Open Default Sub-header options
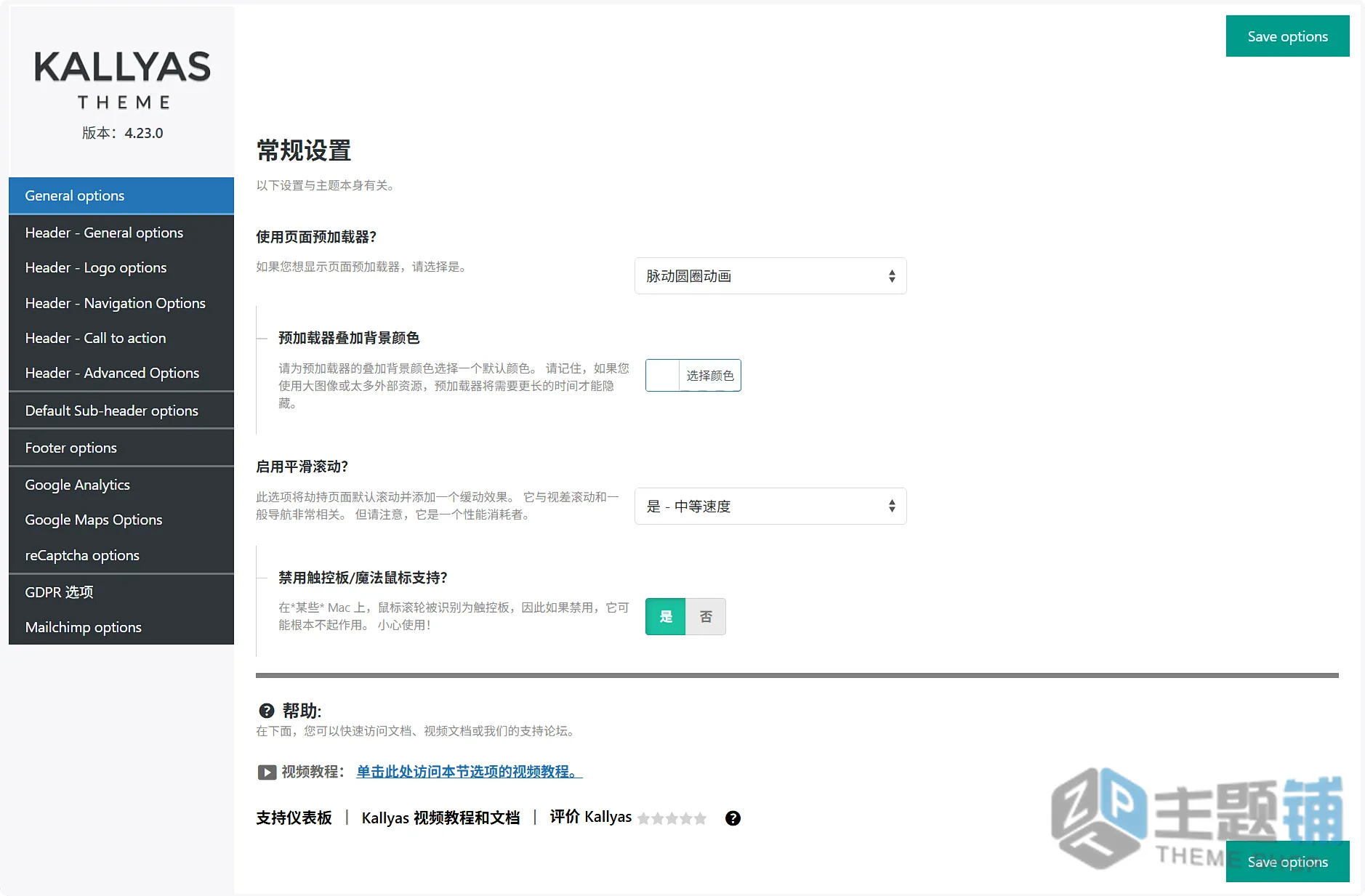 [121, 411]
